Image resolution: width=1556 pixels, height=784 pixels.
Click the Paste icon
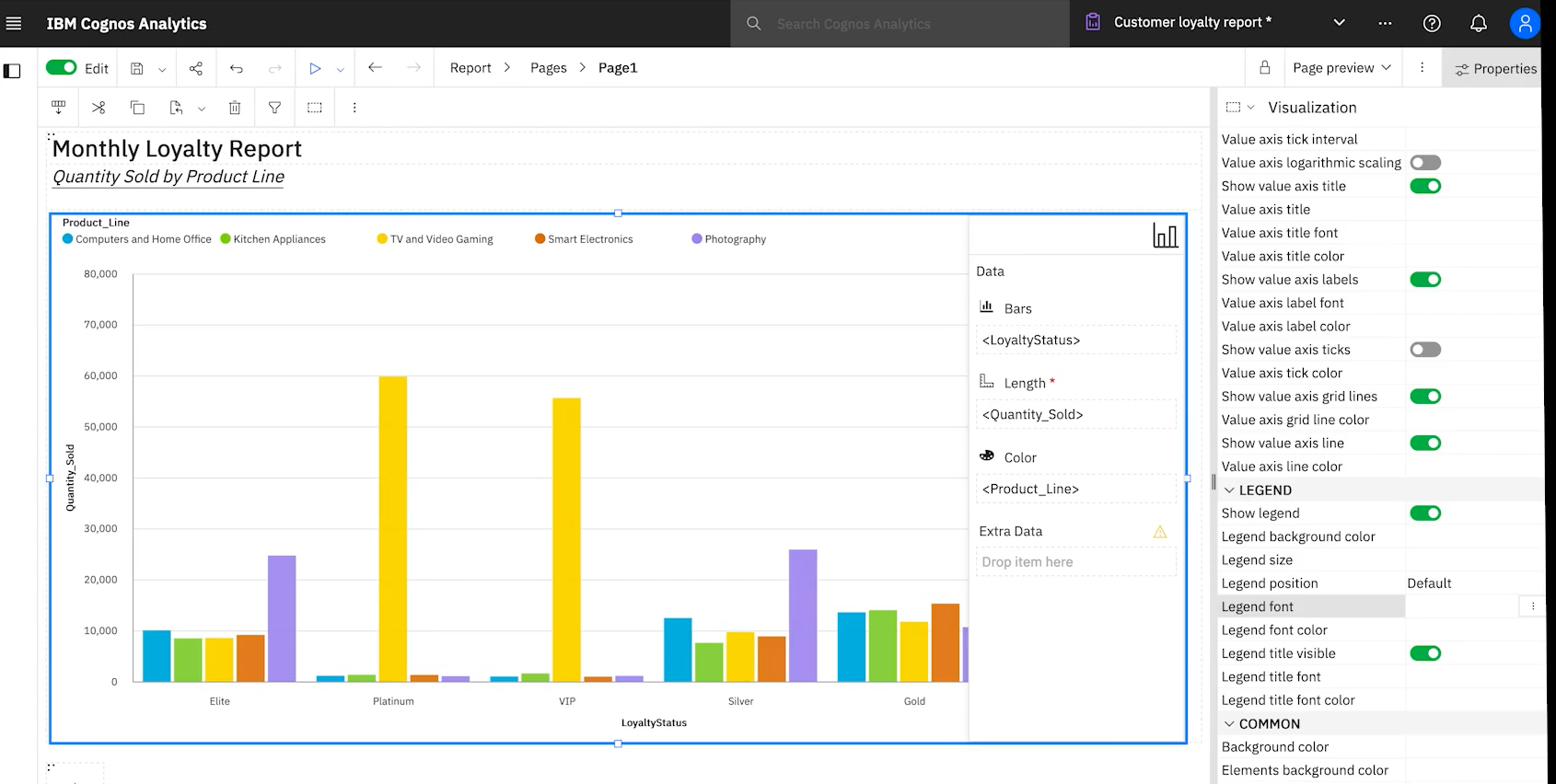pos(176,108)
